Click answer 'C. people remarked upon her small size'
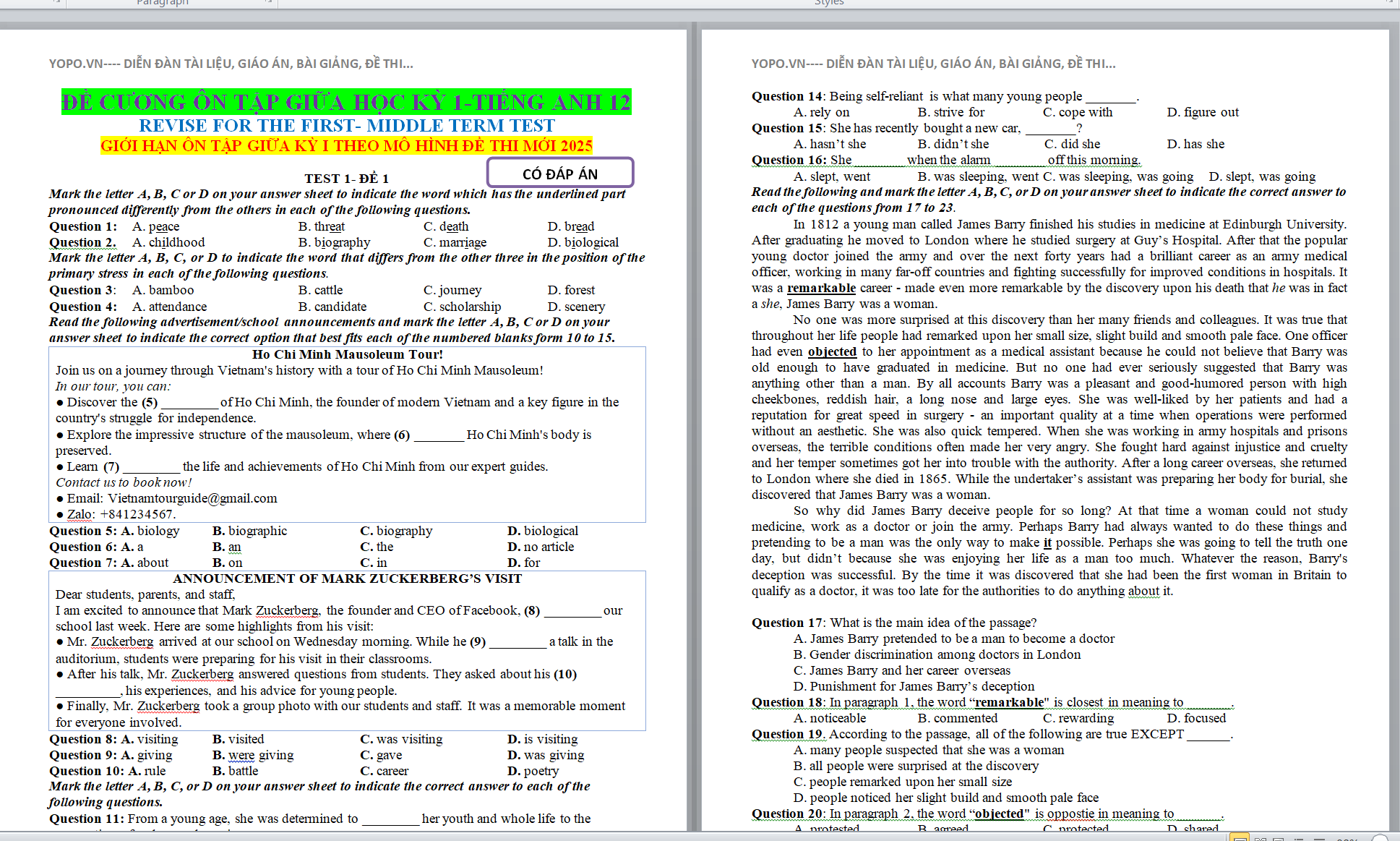The height and width of the screenshot is (841, 1400). tap(903, 782)
